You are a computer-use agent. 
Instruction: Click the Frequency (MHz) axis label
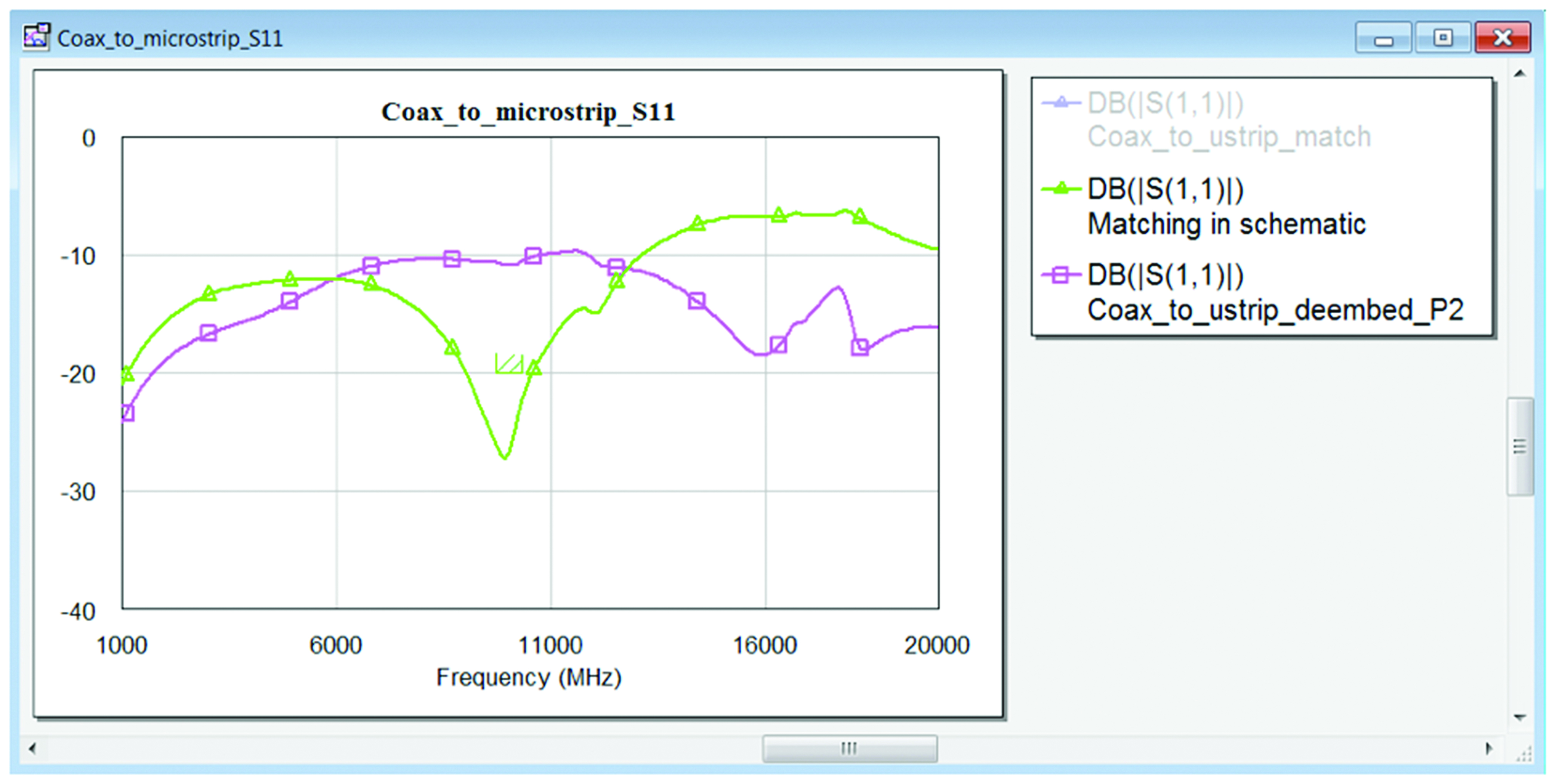tap(529, 677)
